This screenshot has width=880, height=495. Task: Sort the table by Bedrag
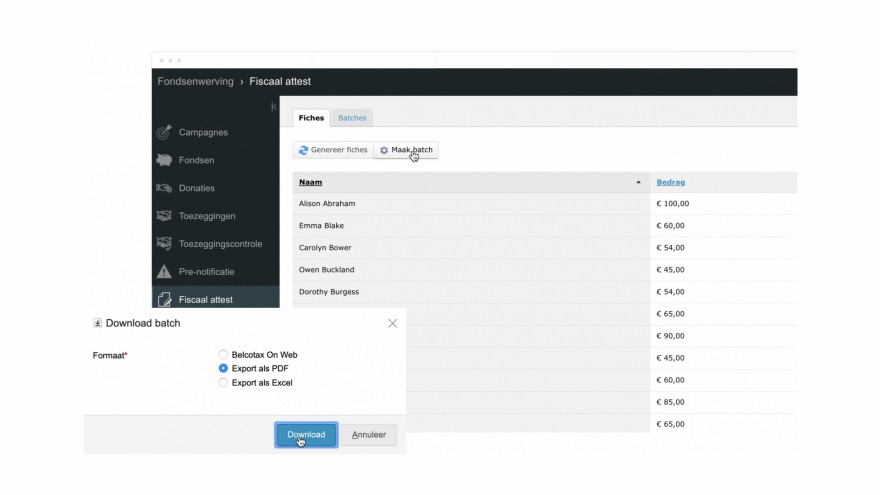pos(670,182)
